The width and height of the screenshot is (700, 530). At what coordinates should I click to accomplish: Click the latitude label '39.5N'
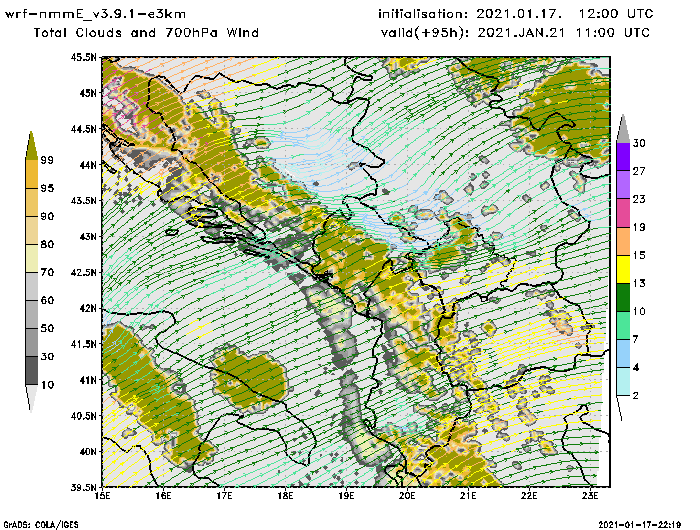click(x=83, y=487)
